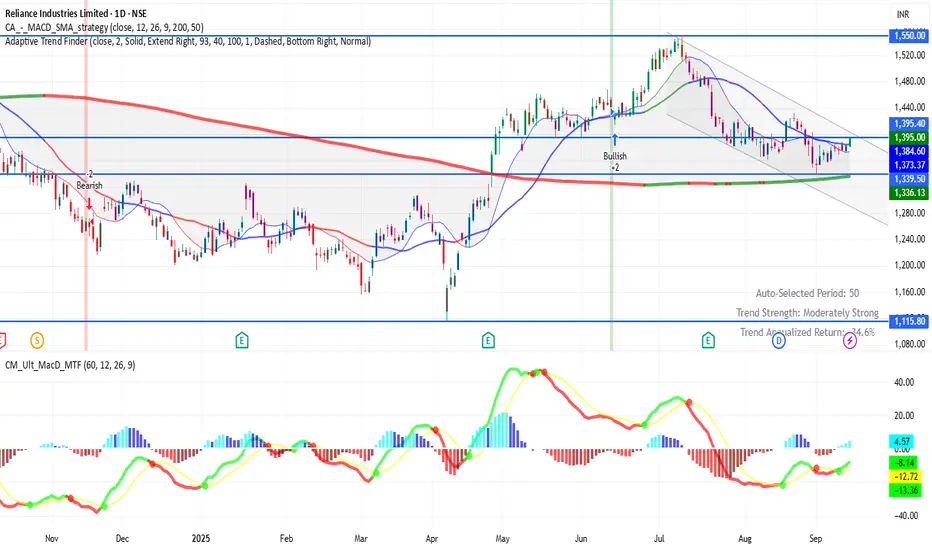Click the purple lightning bolt event icon
Image resolution: width=932 pixels, height=550 pixels.
(850, 341)
